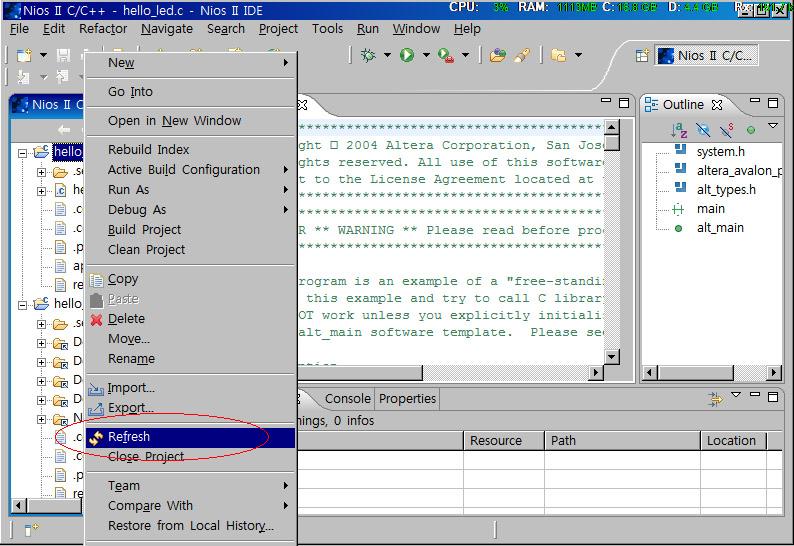Click the green Run button icon
This screenshot has width=794, height=546.
pos(407,55)
